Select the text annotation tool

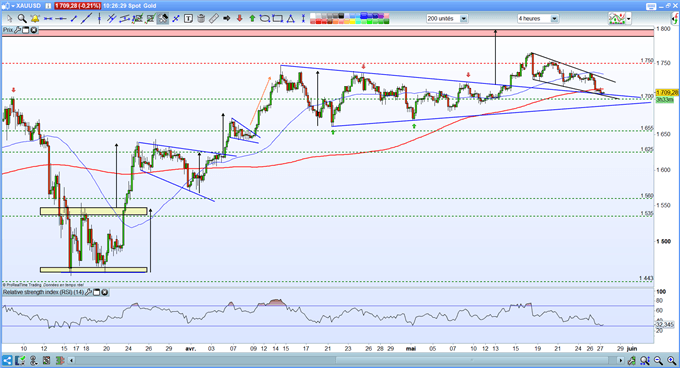click(x=188, y=19)
